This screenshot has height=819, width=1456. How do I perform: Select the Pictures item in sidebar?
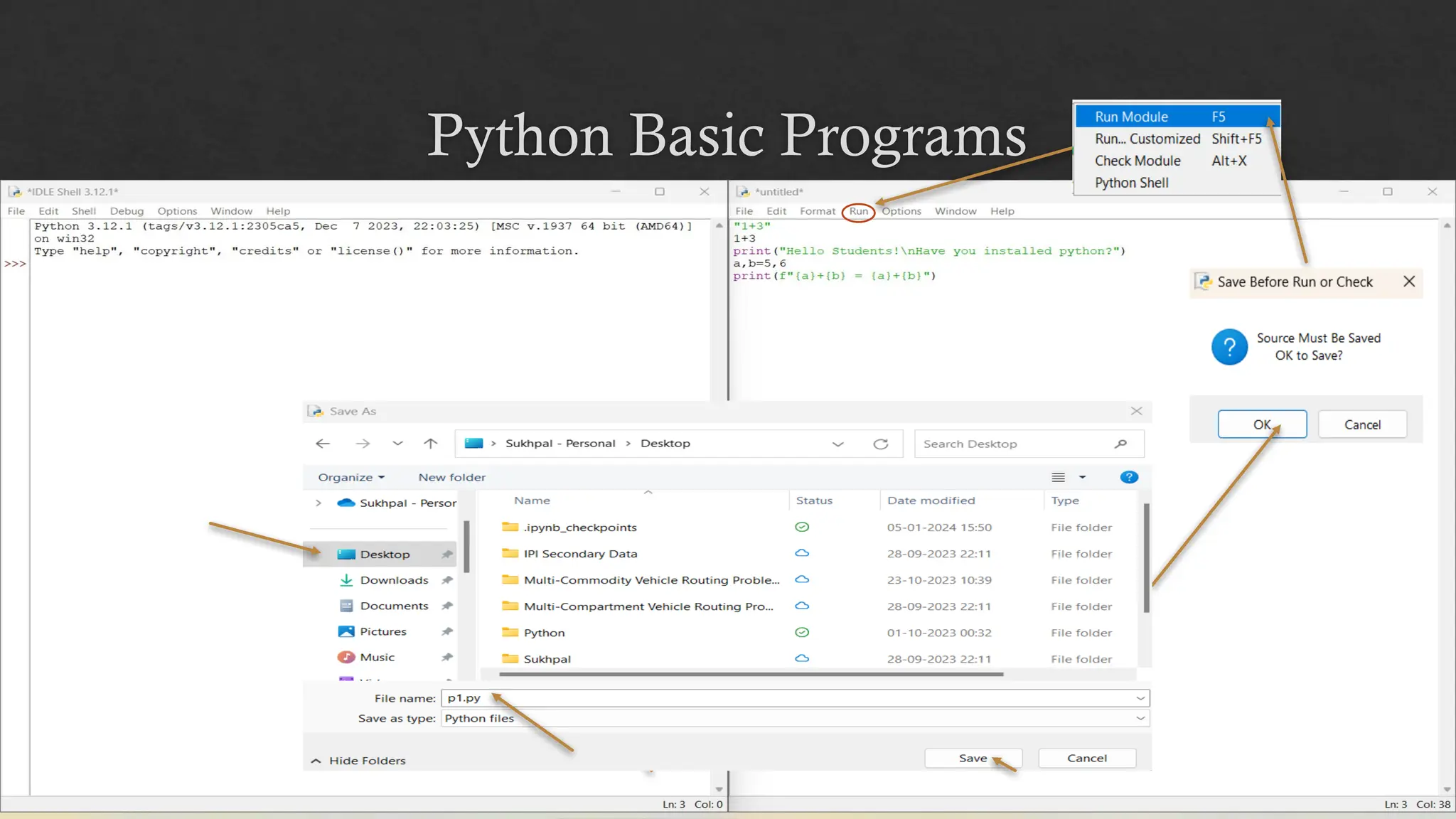click(x=383, y=631)
